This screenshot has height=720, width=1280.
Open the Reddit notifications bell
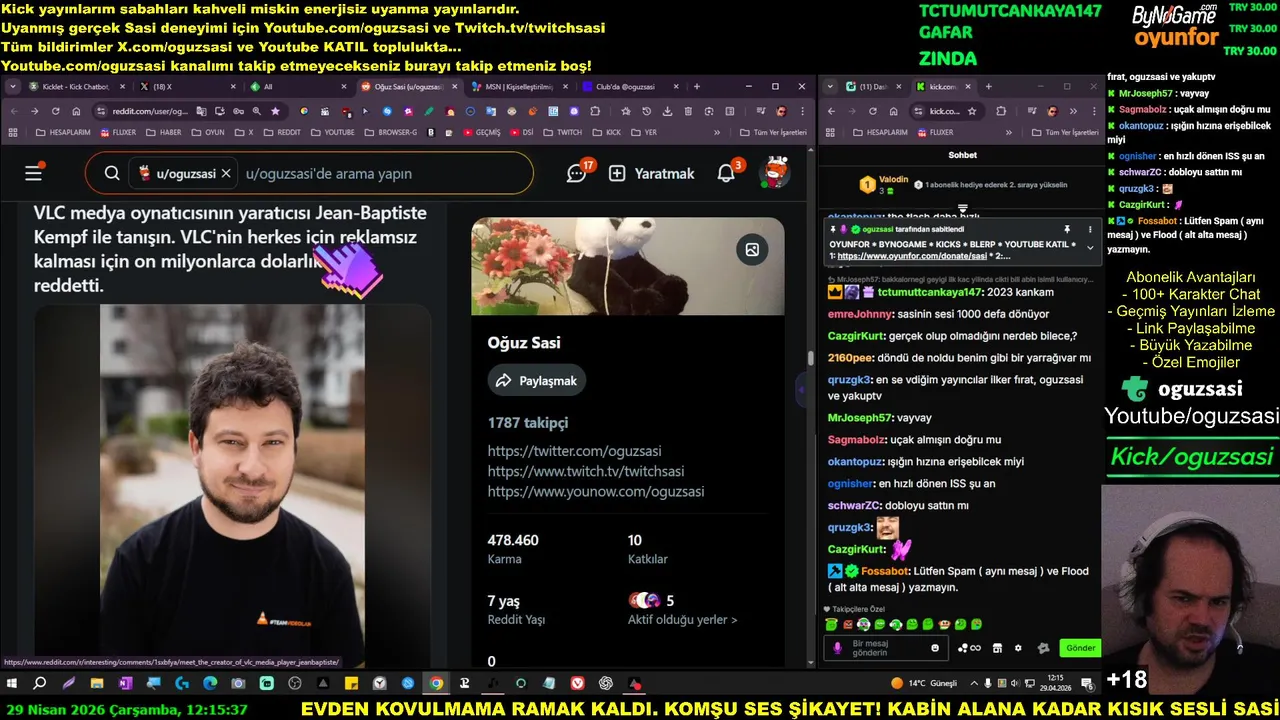727,173
